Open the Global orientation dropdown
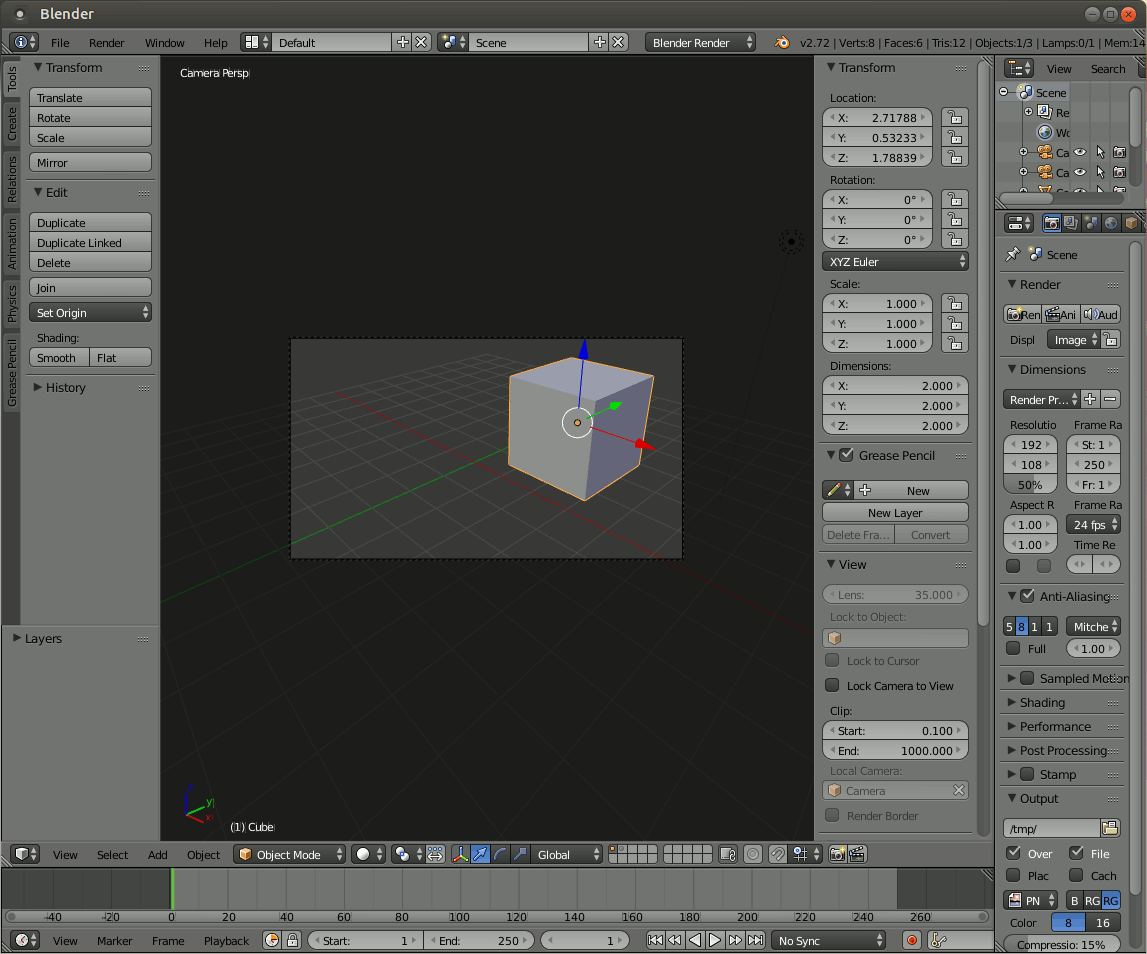This screenshot has height=954, width=1147. tap(567, 854)
